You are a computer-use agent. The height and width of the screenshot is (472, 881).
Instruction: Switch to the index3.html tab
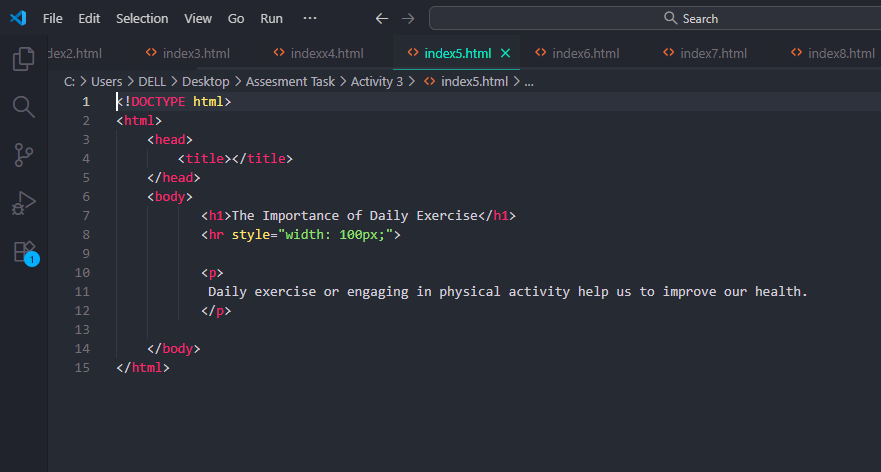[196, 53]
